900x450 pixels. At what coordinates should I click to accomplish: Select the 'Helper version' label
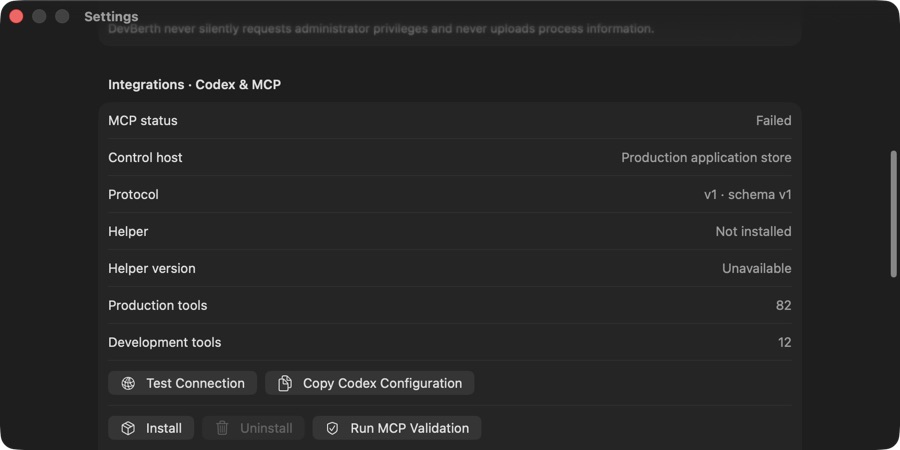[152, 269]
